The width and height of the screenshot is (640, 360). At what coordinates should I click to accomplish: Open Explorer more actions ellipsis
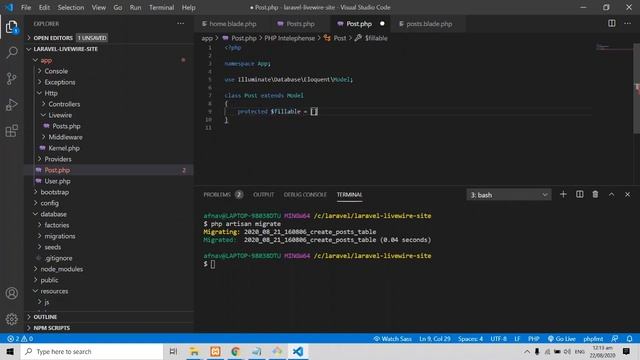coord(180,24)
